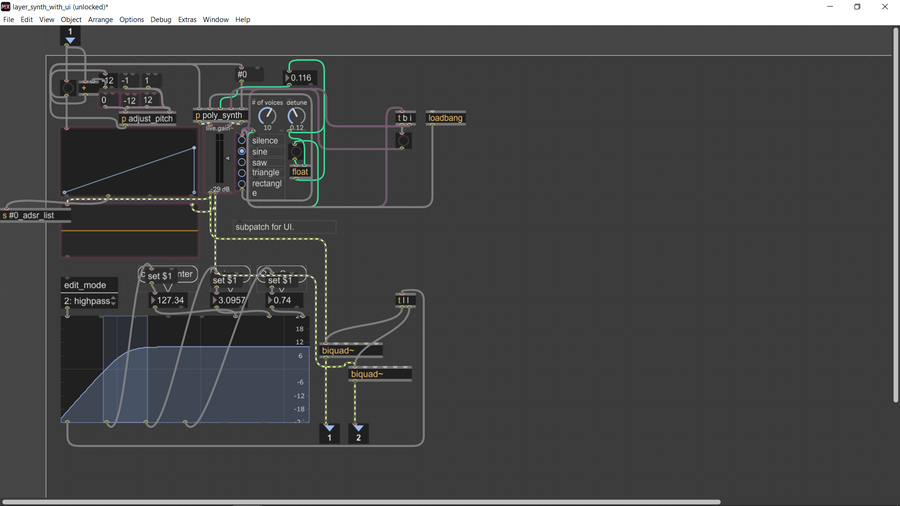Click the p adjust_pitch subpatcher object
This screenshot has width=900, height=506.
coord(147,119)
